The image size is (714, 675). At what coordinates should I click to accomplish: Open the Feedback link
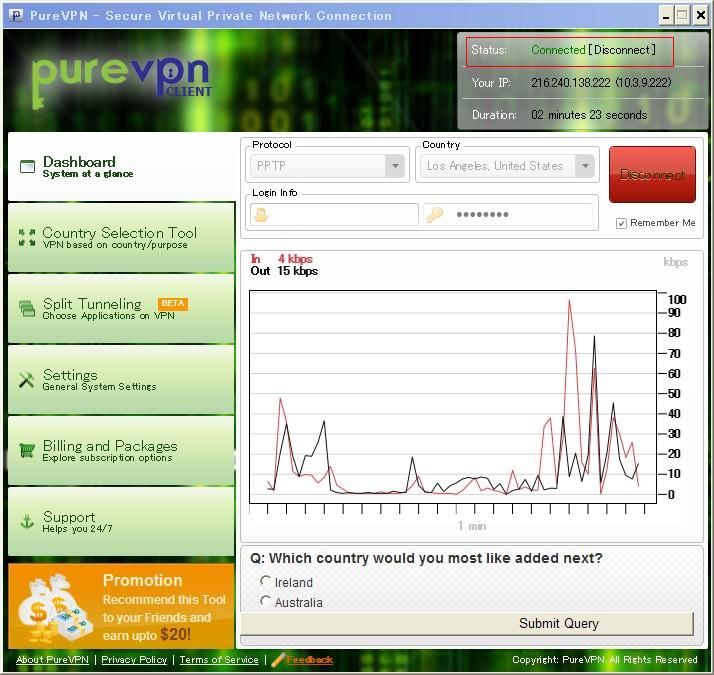click(x=310, y=660)
